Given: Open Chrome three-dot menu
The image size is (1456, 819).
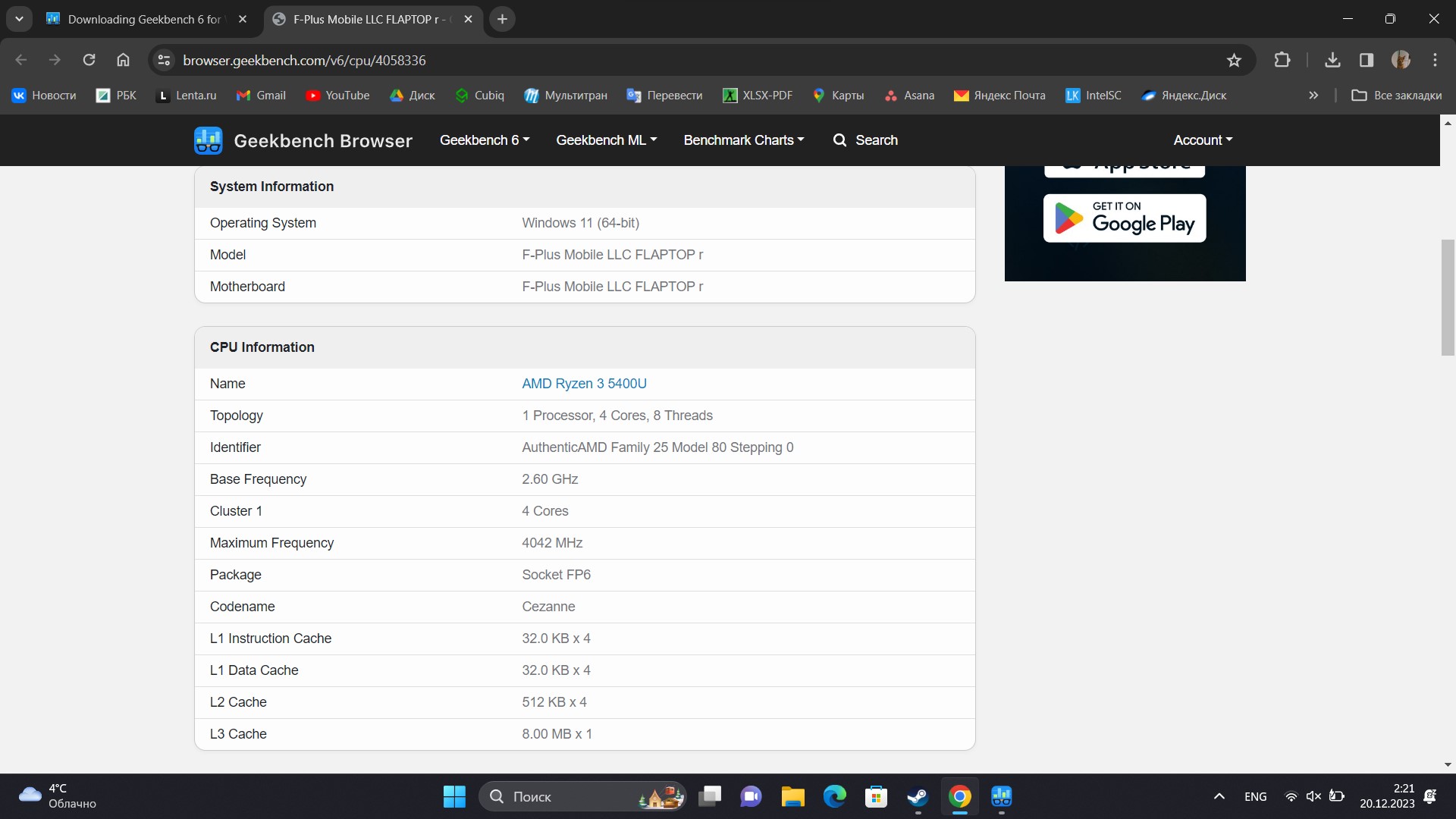Looking at the screenshot, I should (x=1435, y=60).
